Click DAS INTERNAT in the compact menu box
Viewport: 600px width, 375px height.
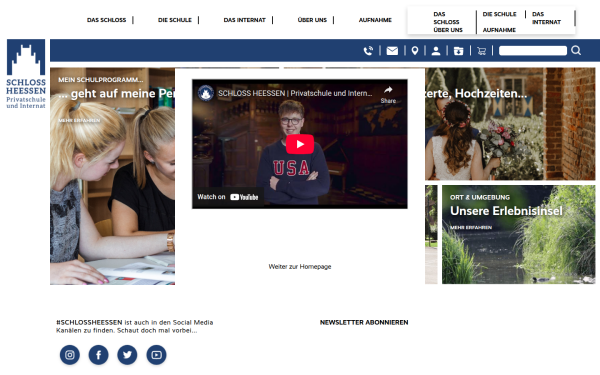[x=546, y=18]
